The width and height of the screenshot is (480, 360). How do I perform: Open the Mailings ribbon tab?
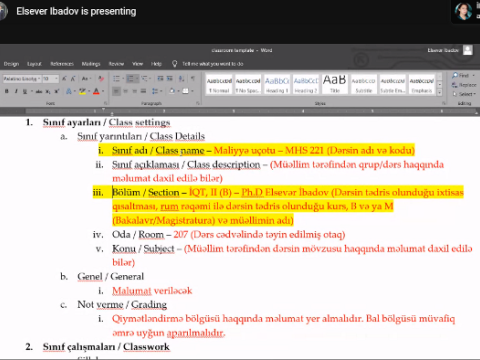point(91,64)
